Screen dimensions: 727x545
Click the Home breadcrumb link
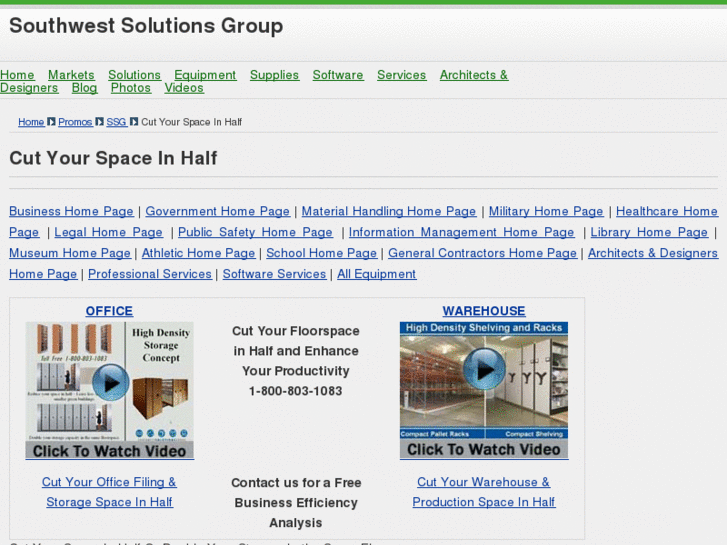click(x=31, y=122)
